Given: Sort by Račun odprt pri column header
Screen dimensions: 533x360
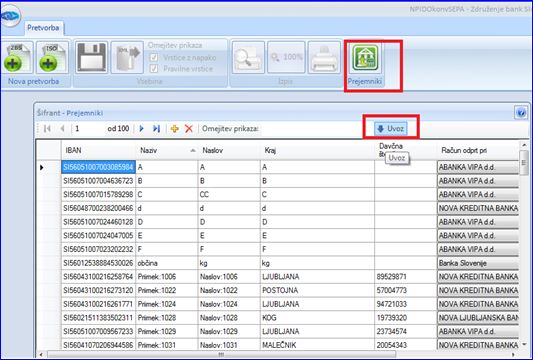Looking at the screenshot, I should click(478, 150).
